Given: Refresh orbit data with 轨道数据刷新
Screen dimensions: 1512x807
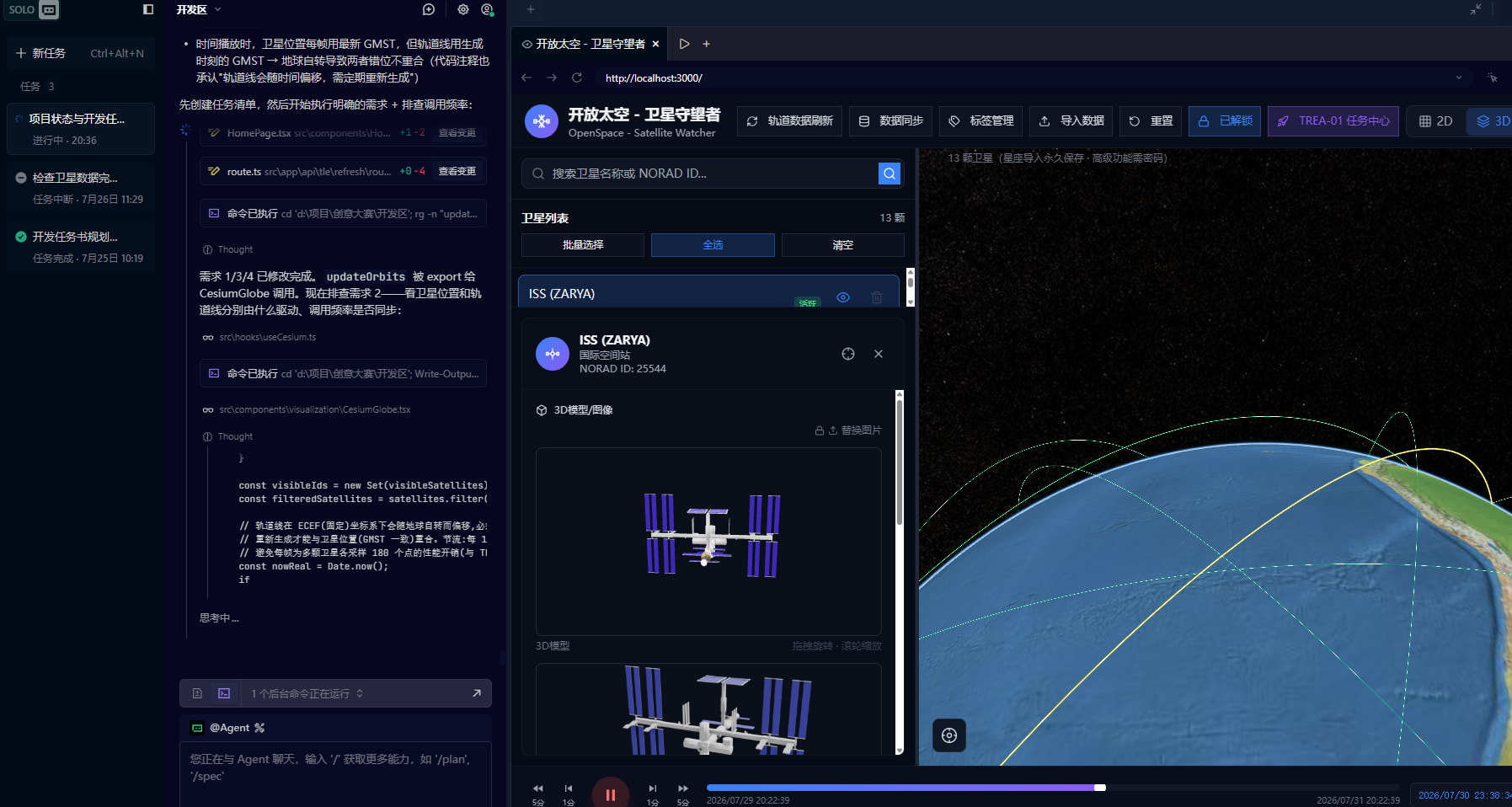Looking at the screenshot, I should click(790, 121).
